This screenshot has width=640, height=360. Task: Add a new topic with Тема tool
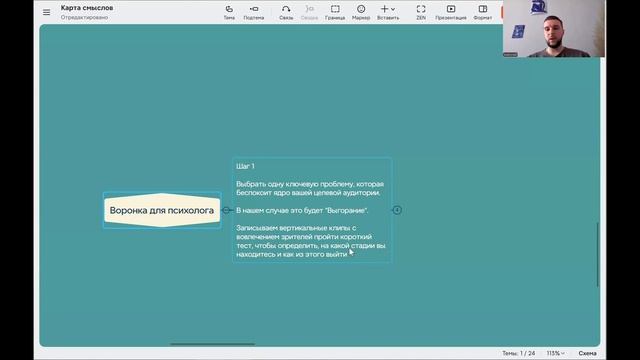point(229,12)
